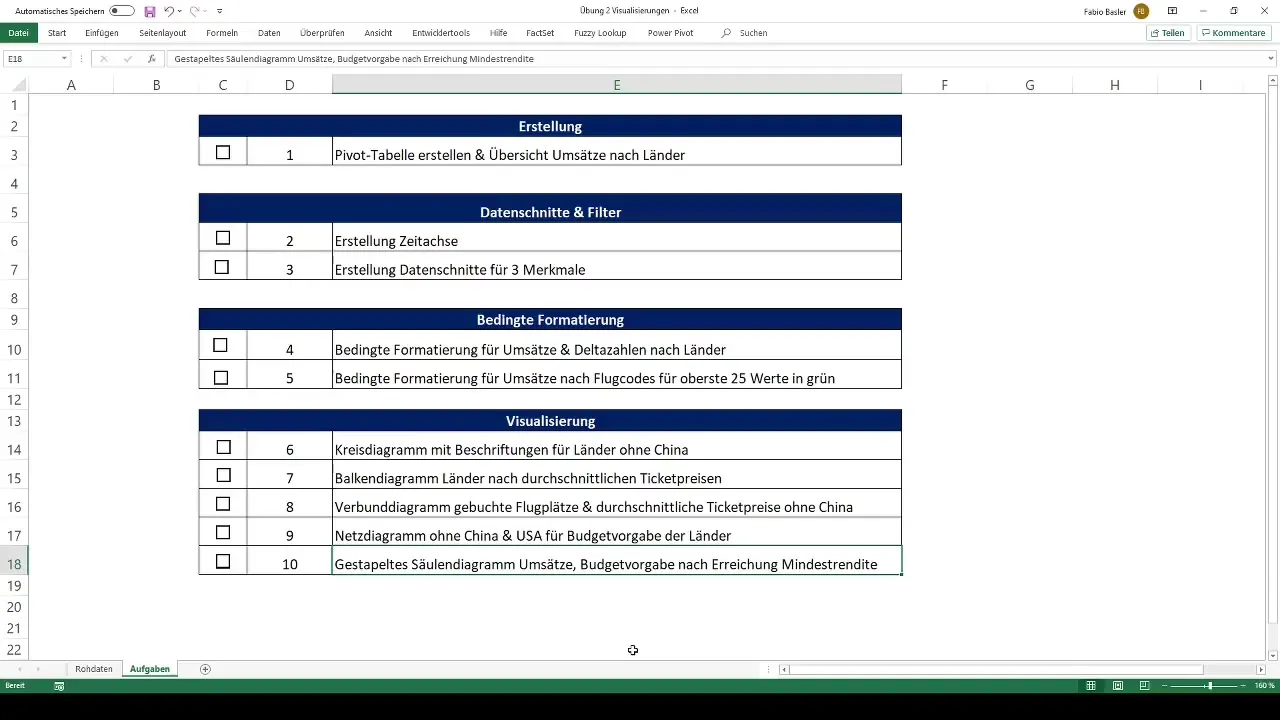The image size is (1280, 720).
Task: Check the box for task 2 Zeitachse
Action: click(x=223, y=238)
